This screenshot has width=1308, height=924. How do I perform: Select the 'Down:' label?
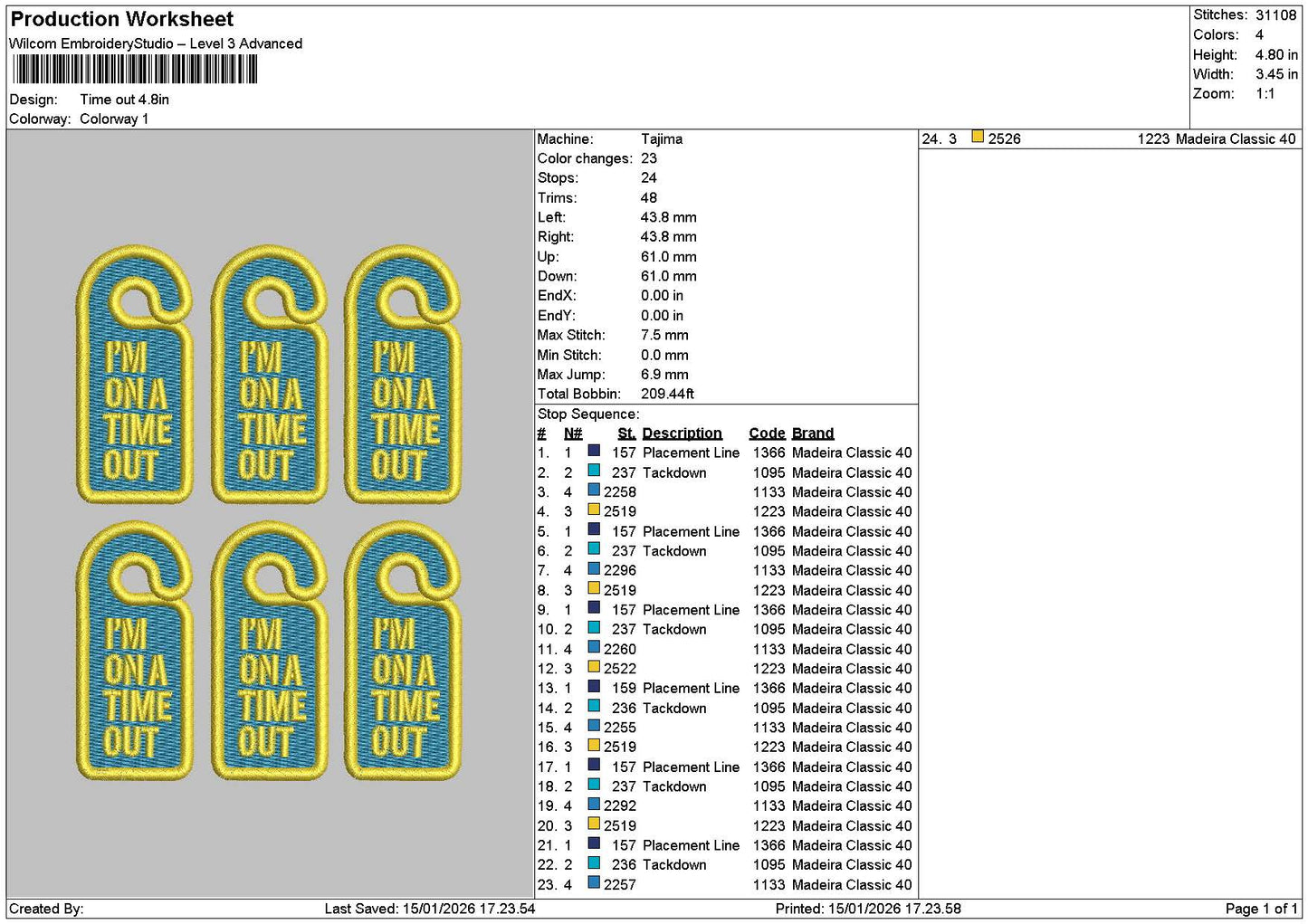pos(557,276)
